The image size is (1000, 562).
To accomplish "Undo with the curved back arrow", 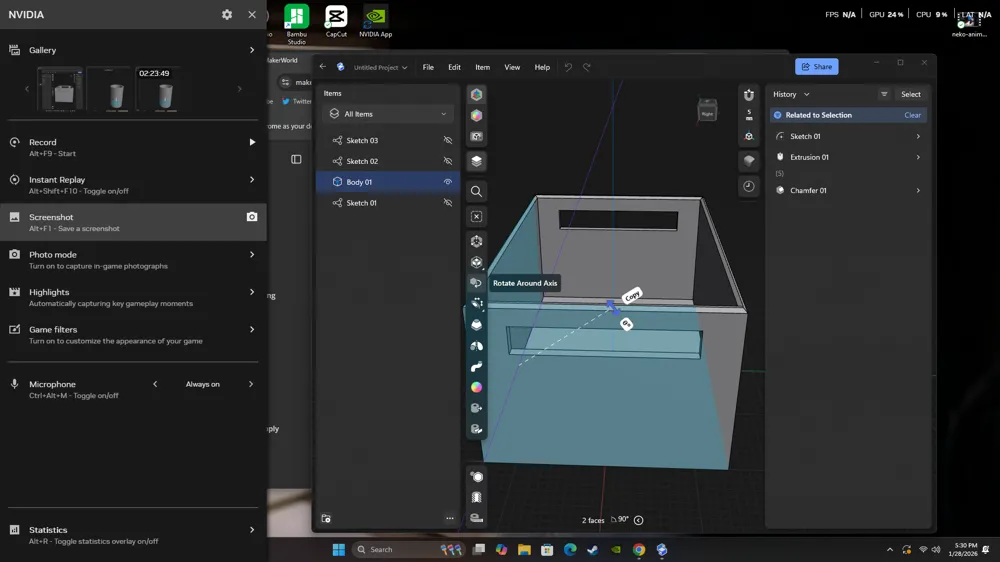I will [x=568, y=67].
